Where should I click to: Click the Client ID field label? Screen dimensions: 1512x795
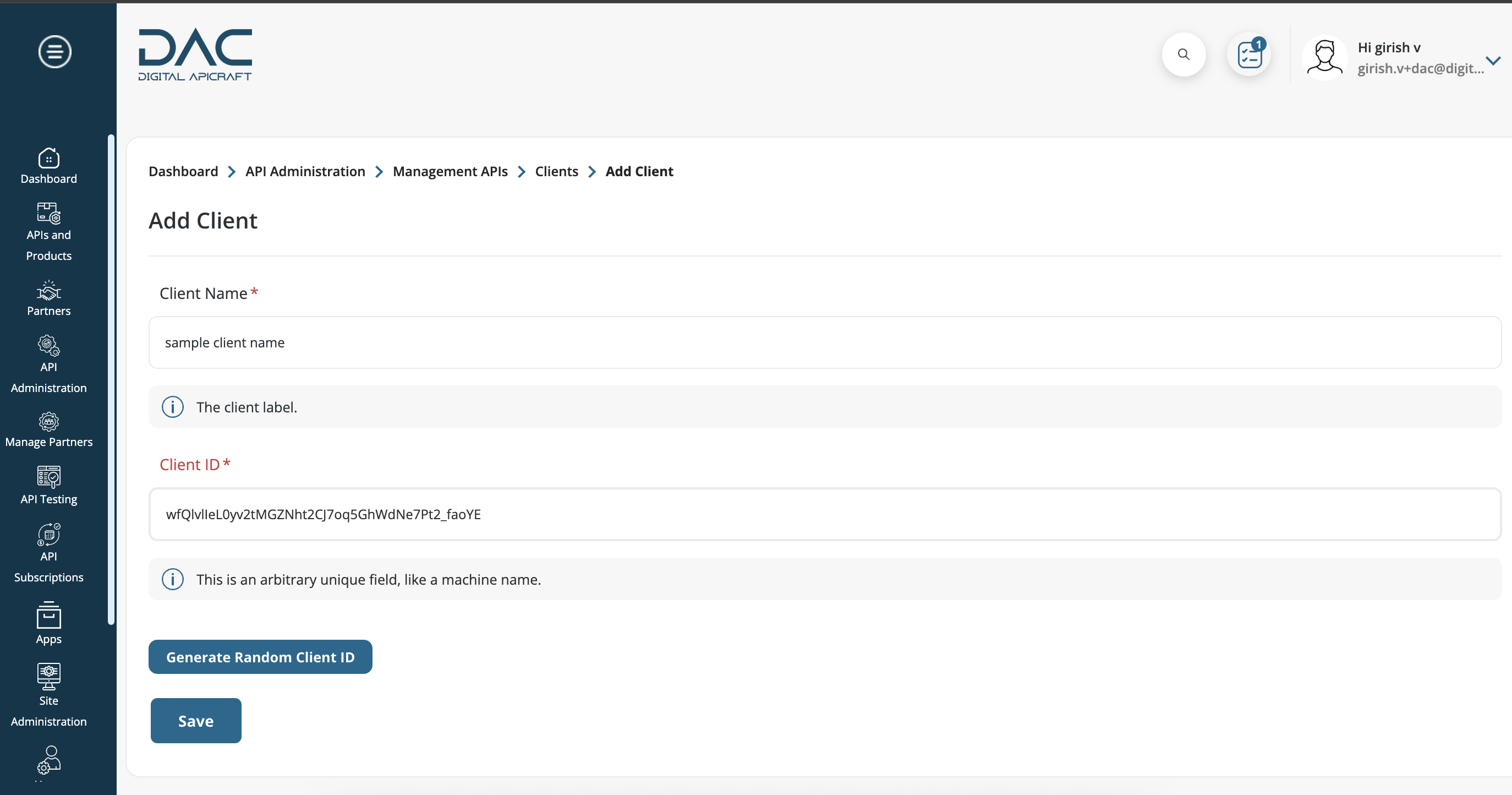(190, 465)
